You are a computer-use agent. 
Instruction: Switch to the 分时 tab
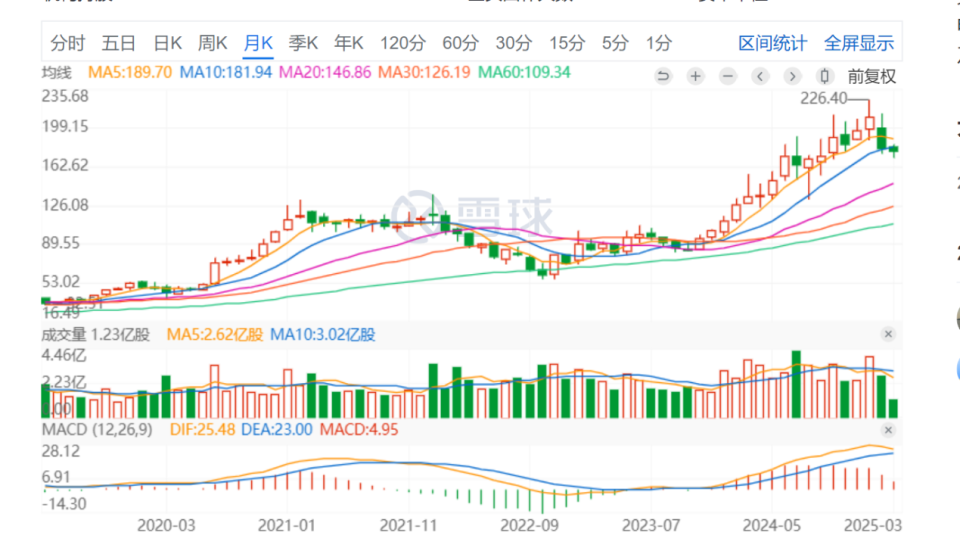coord(68,43)
